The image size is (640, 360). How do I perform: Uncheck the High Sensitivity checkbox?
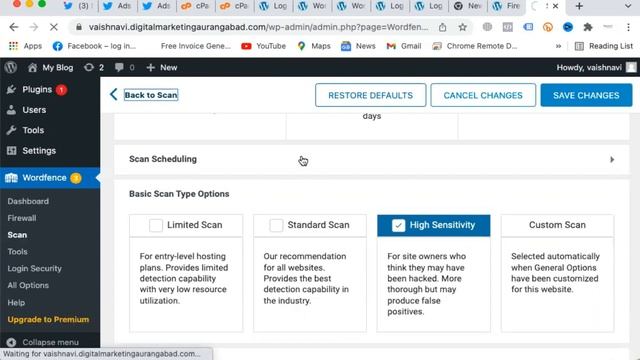[398, 225]
